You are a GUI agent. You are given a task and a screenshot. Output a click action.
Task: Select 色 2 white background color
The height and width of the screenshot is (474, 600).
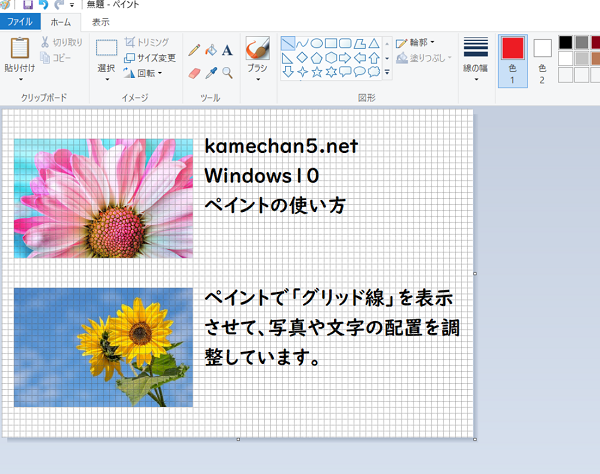pyautogui.click(x=542, y=60)
